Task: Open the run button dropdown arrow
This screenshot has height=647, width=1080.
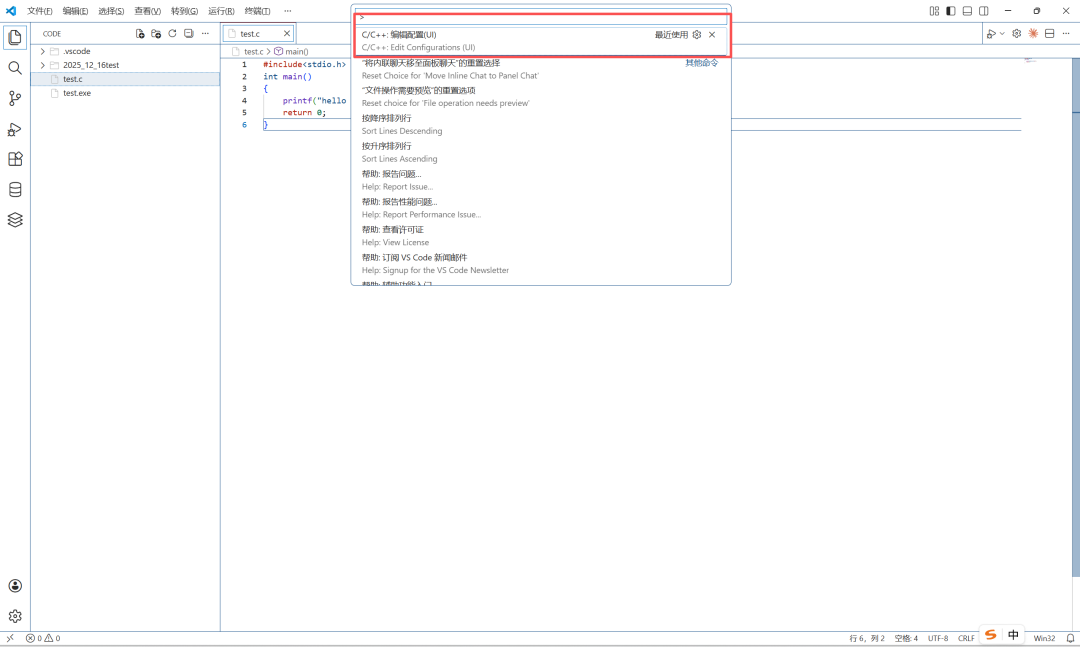Action: 1002,33
